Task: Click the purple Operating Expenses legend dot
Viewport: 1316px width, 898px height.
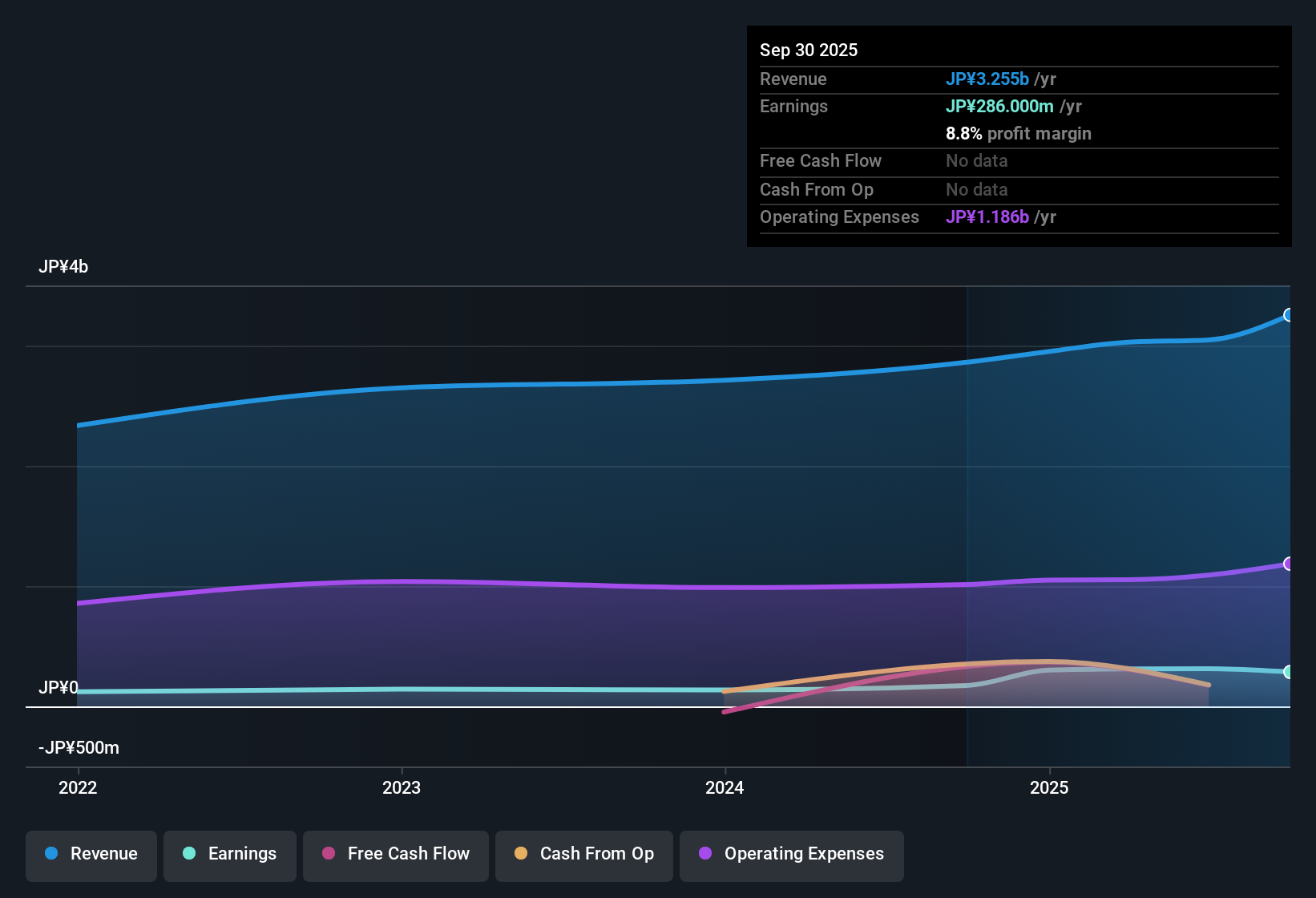Action: tap(704, 854)
